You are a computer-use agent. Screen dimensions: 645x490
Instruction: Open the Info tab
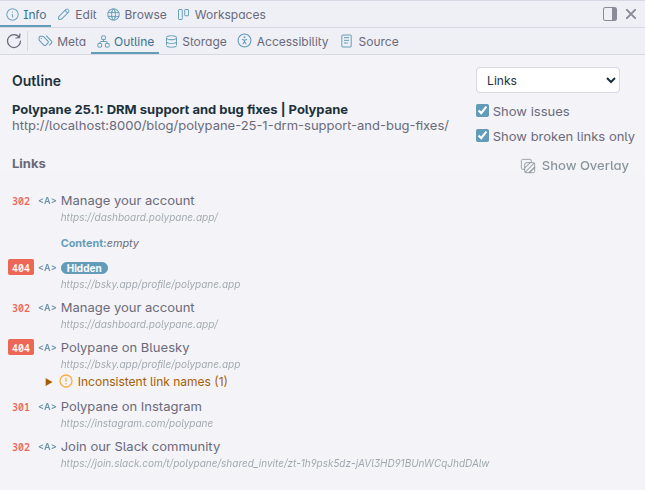[26, 15]
